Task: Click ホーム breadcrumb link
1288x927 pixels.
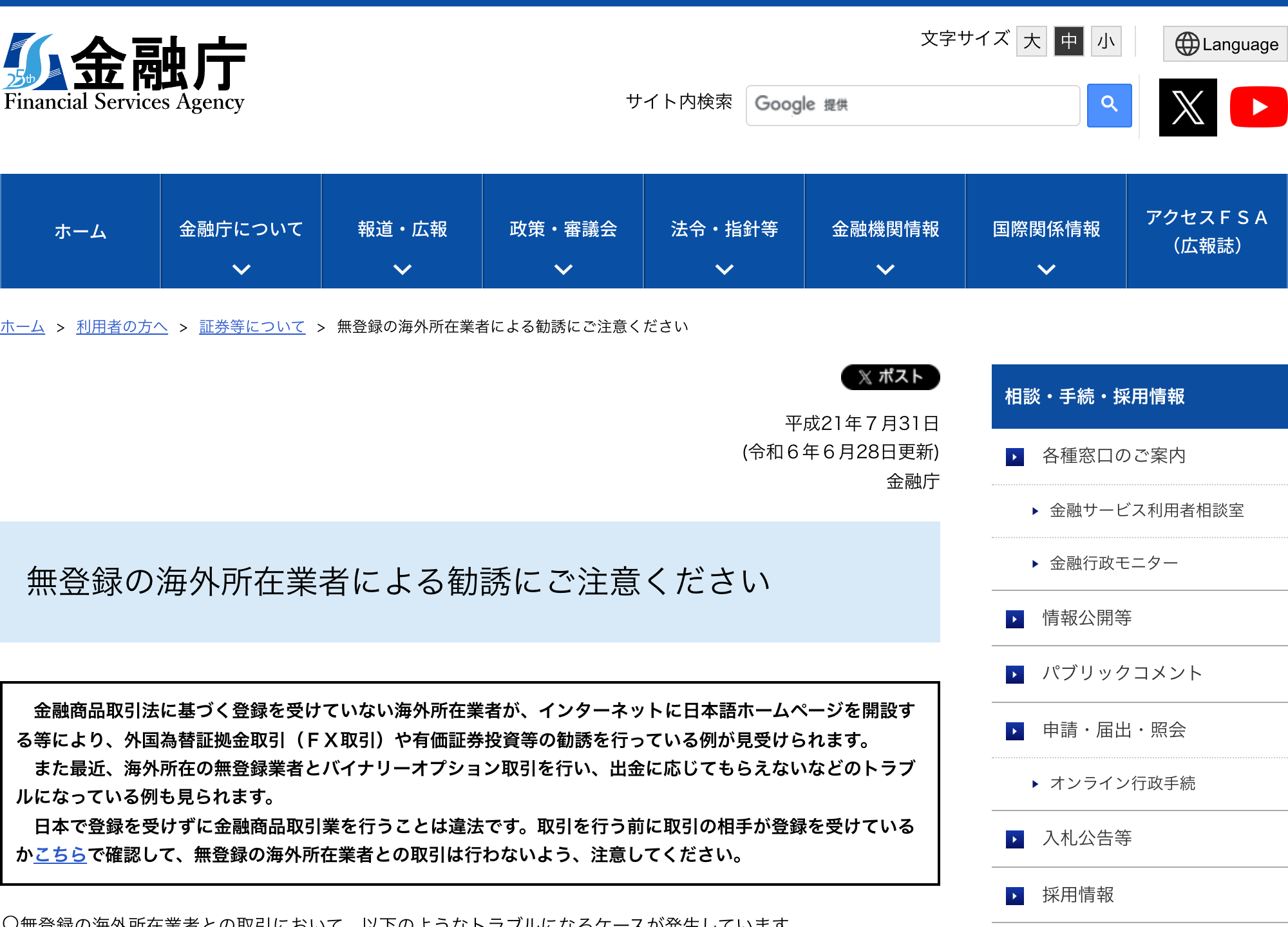Action: pos(23,326)
